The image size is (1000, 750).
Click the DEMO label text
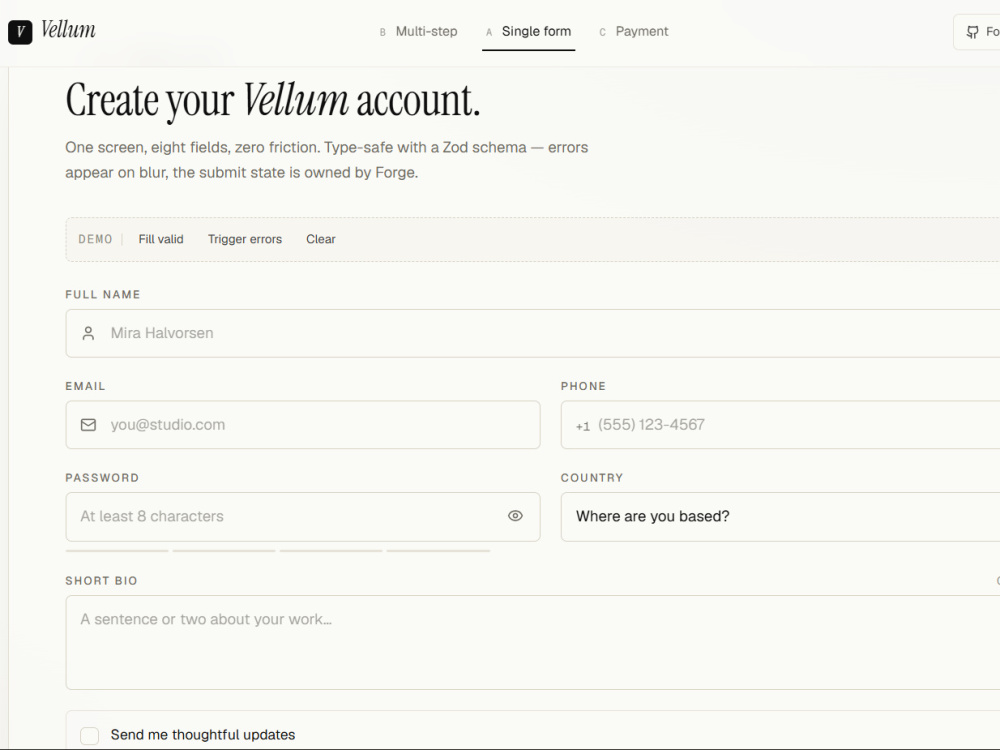point(95,239)
